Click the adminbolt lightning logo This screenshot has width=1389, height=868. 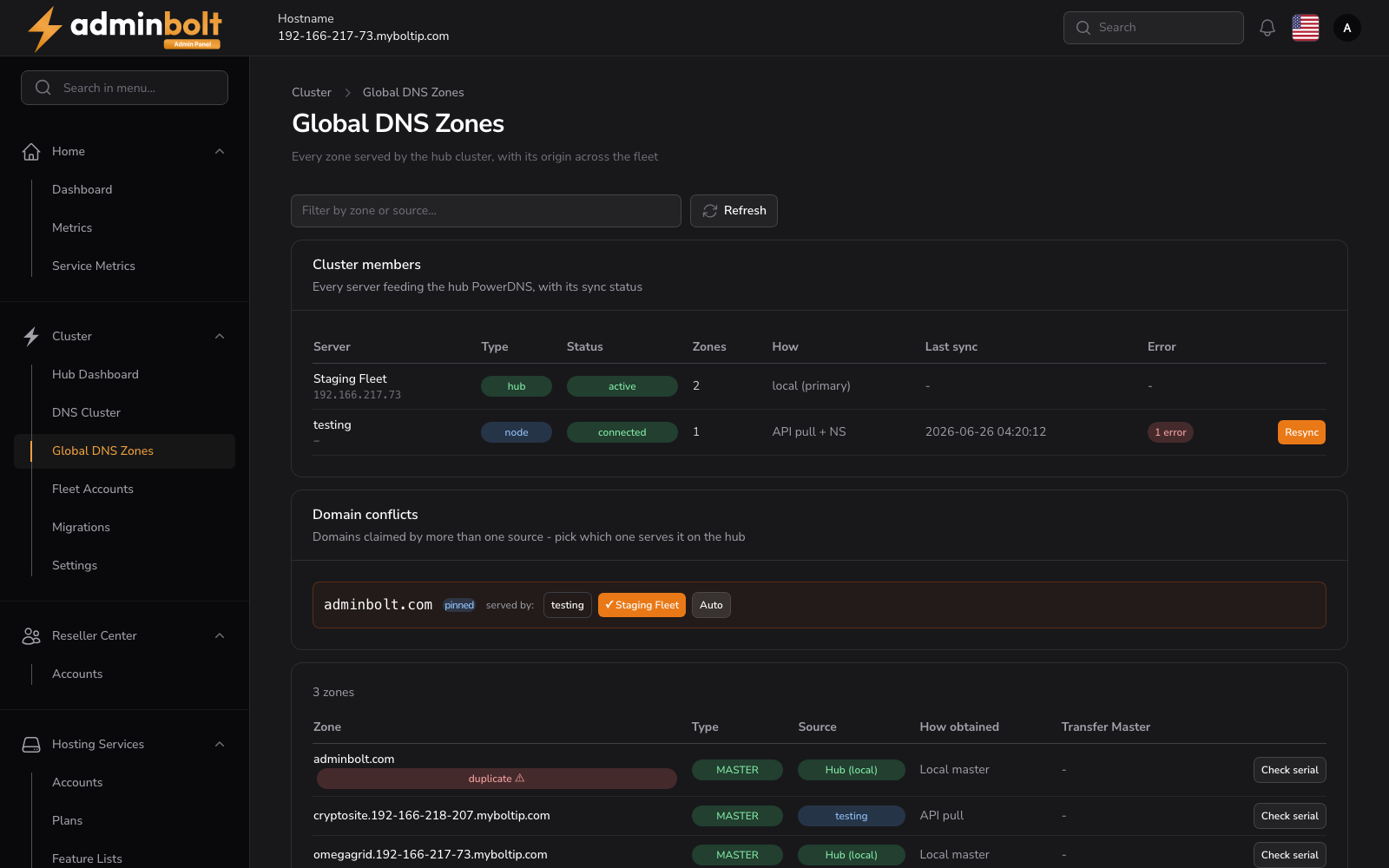(x=125, y=29)
